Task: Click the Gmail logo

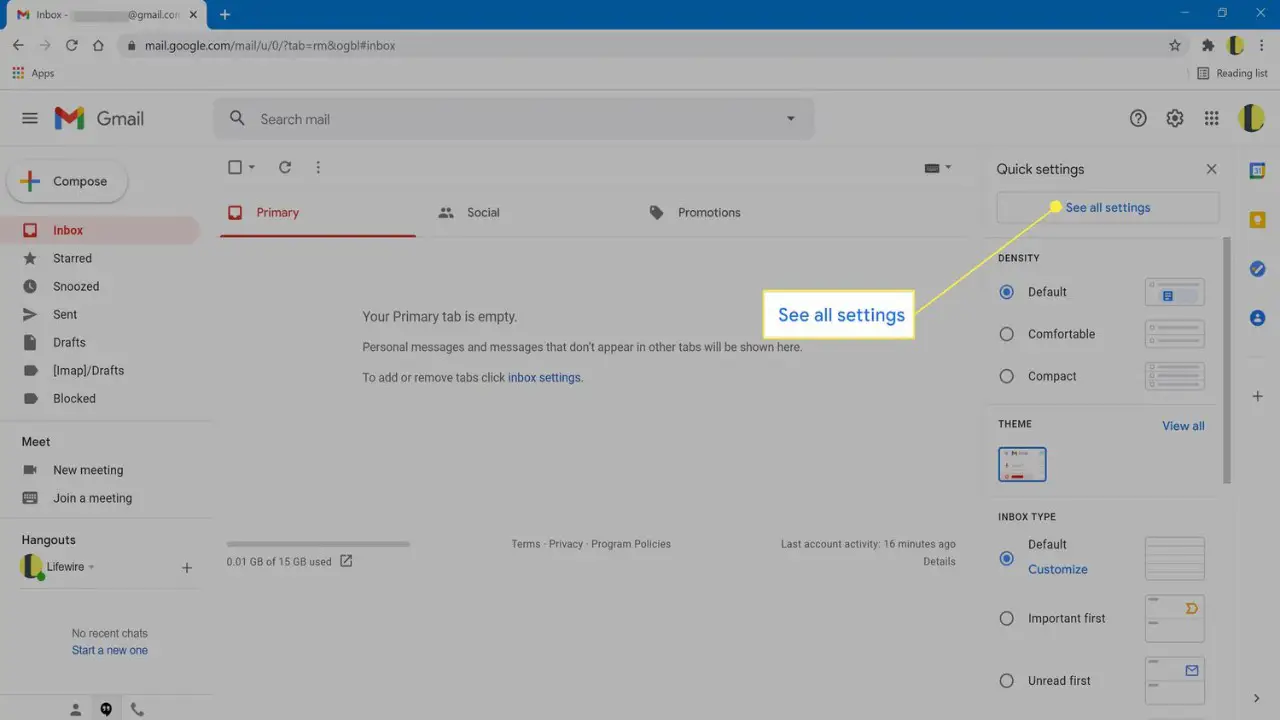Action: [x=99, y=118]
